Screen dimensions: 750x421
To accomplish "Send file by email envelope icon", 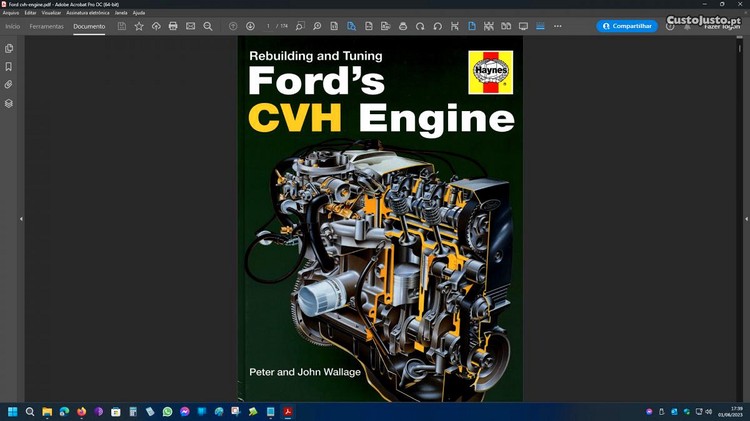I will (x=190, y=26).
